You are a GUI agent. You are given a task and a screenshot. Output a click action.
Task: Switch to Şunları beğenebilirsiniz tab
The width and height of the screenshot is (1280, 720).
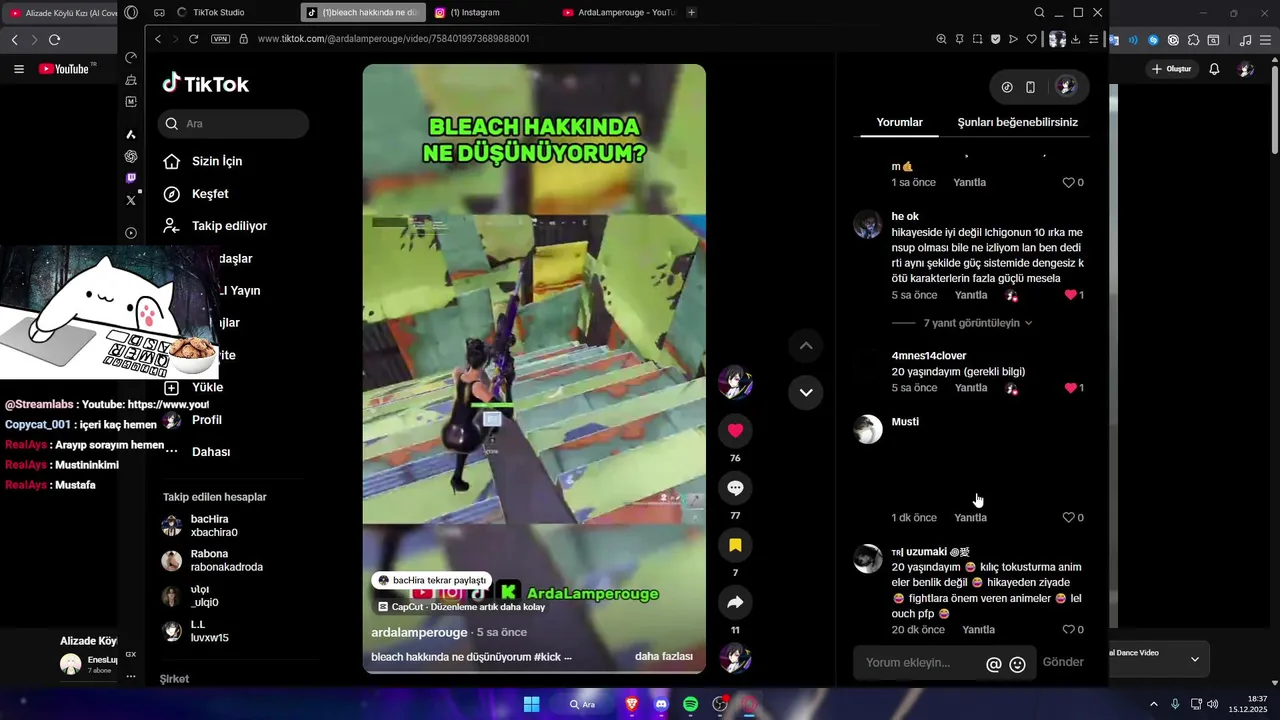pyautogui.click(x=1017, y=122)
